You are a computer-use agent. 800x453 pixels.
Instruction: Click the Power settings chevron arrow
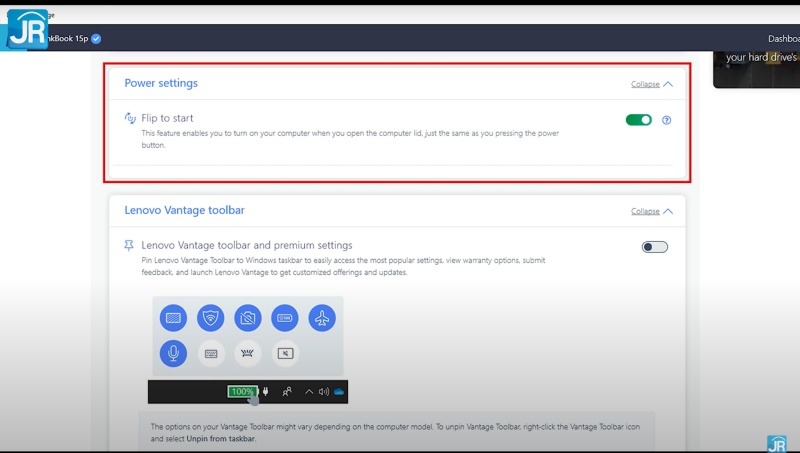668,84
